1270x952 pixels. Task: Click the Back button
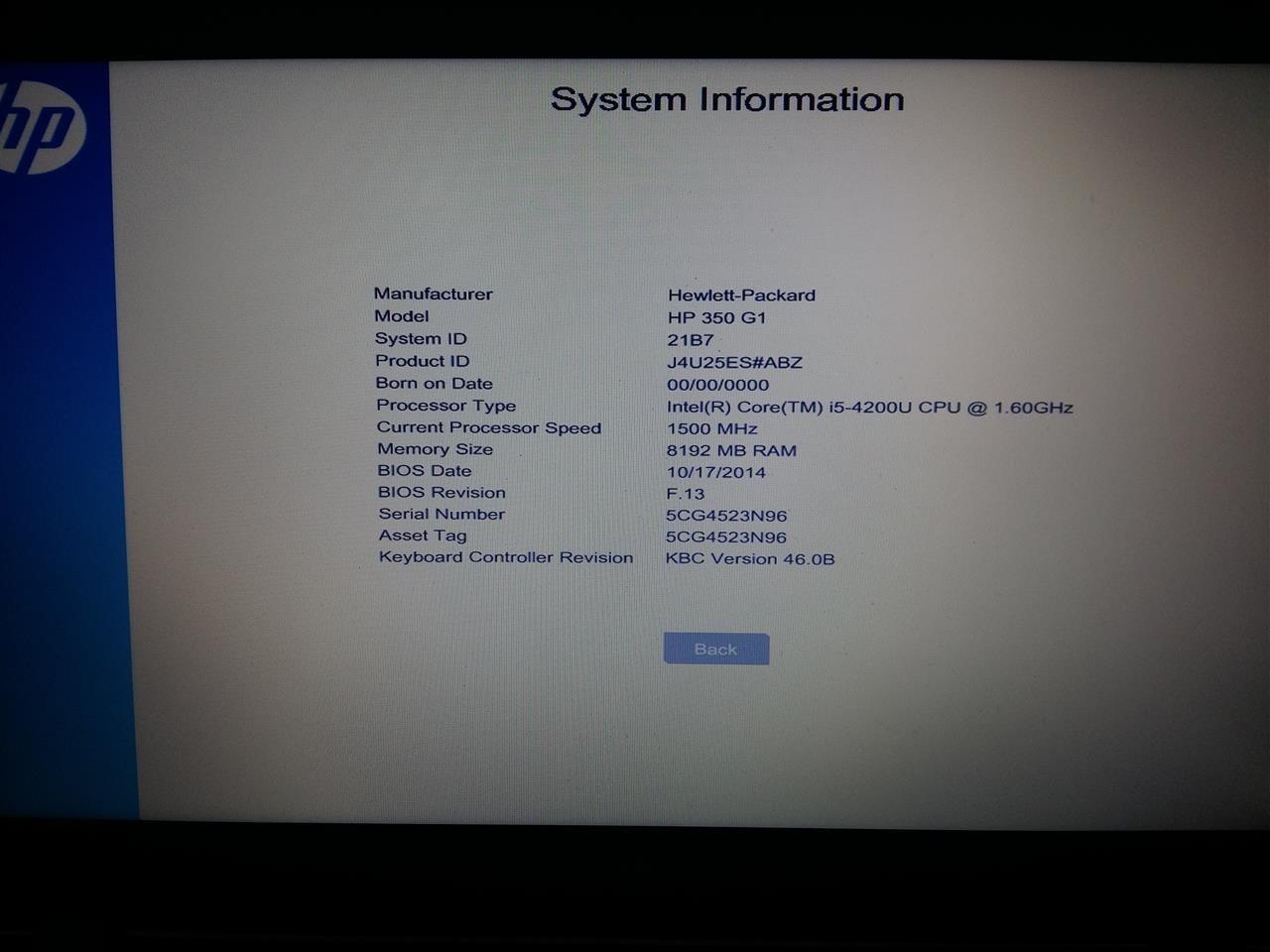click(x=716, y=649)
